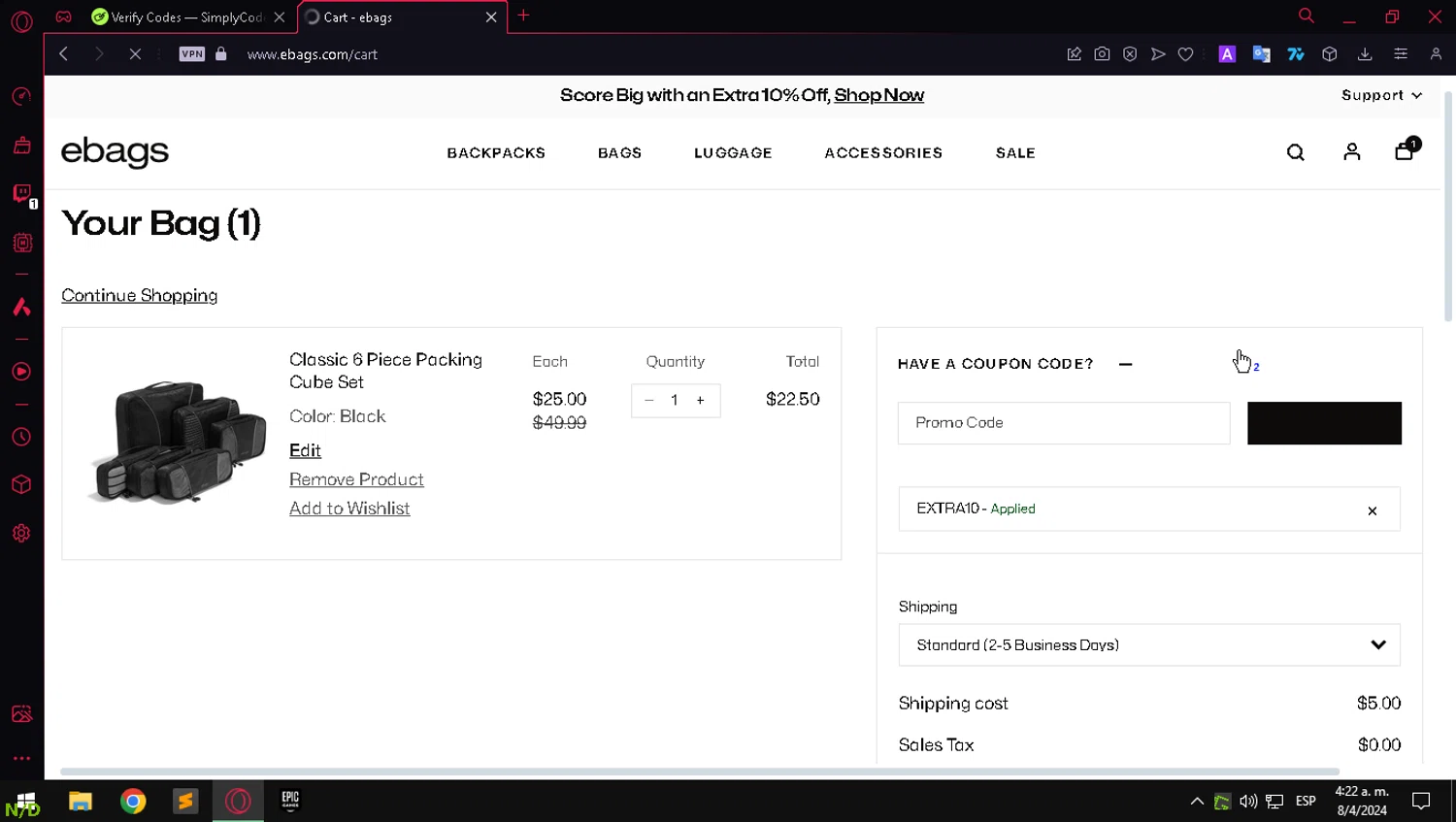Open sidebar history clock icon

[x=21, y=438]
